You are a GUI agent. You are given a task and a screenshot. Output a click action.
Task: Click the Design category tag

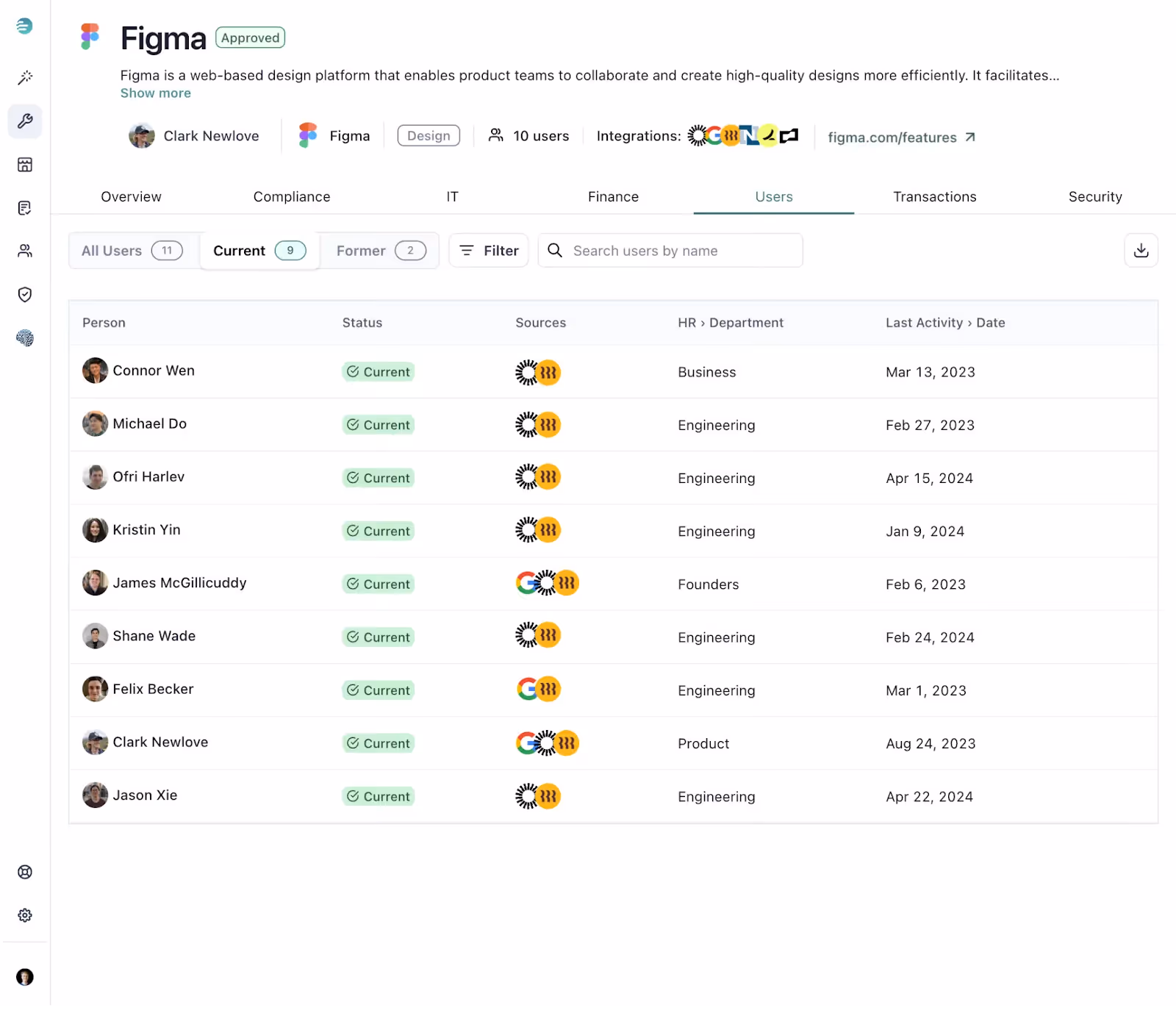pyautogui.click(x=429, y=135)
